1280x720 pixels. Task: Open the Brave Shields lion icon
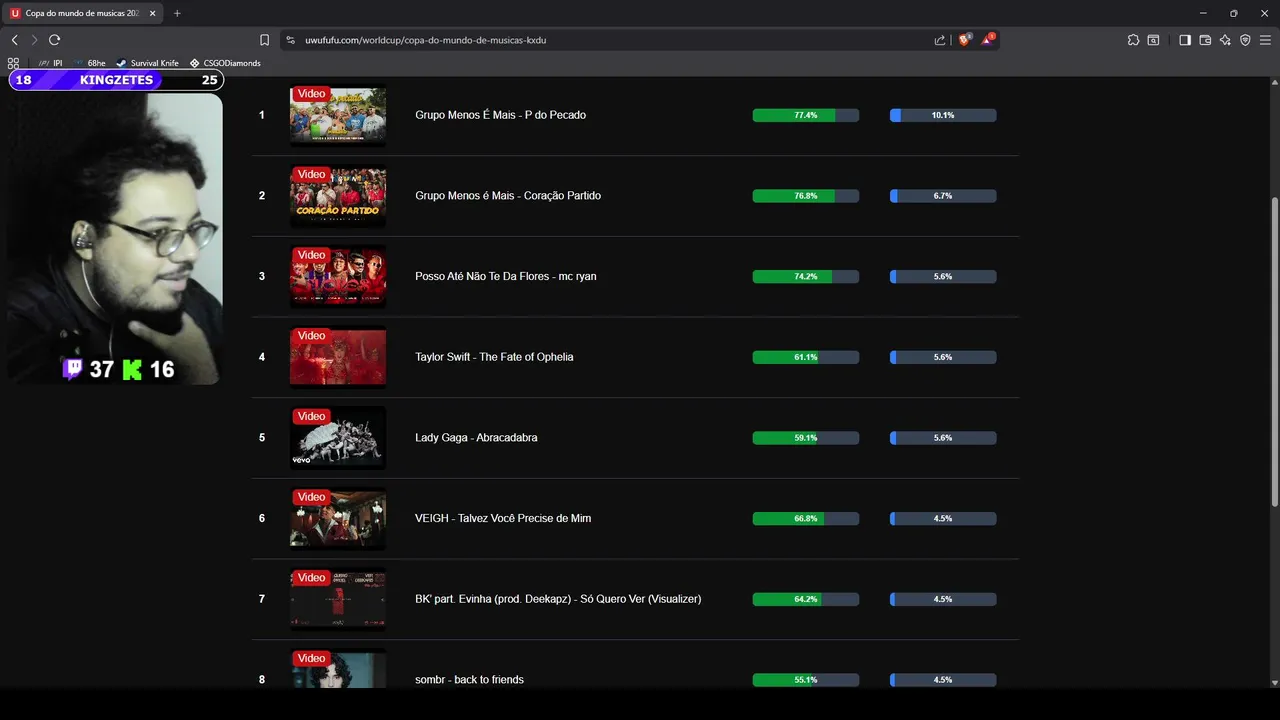964,40
